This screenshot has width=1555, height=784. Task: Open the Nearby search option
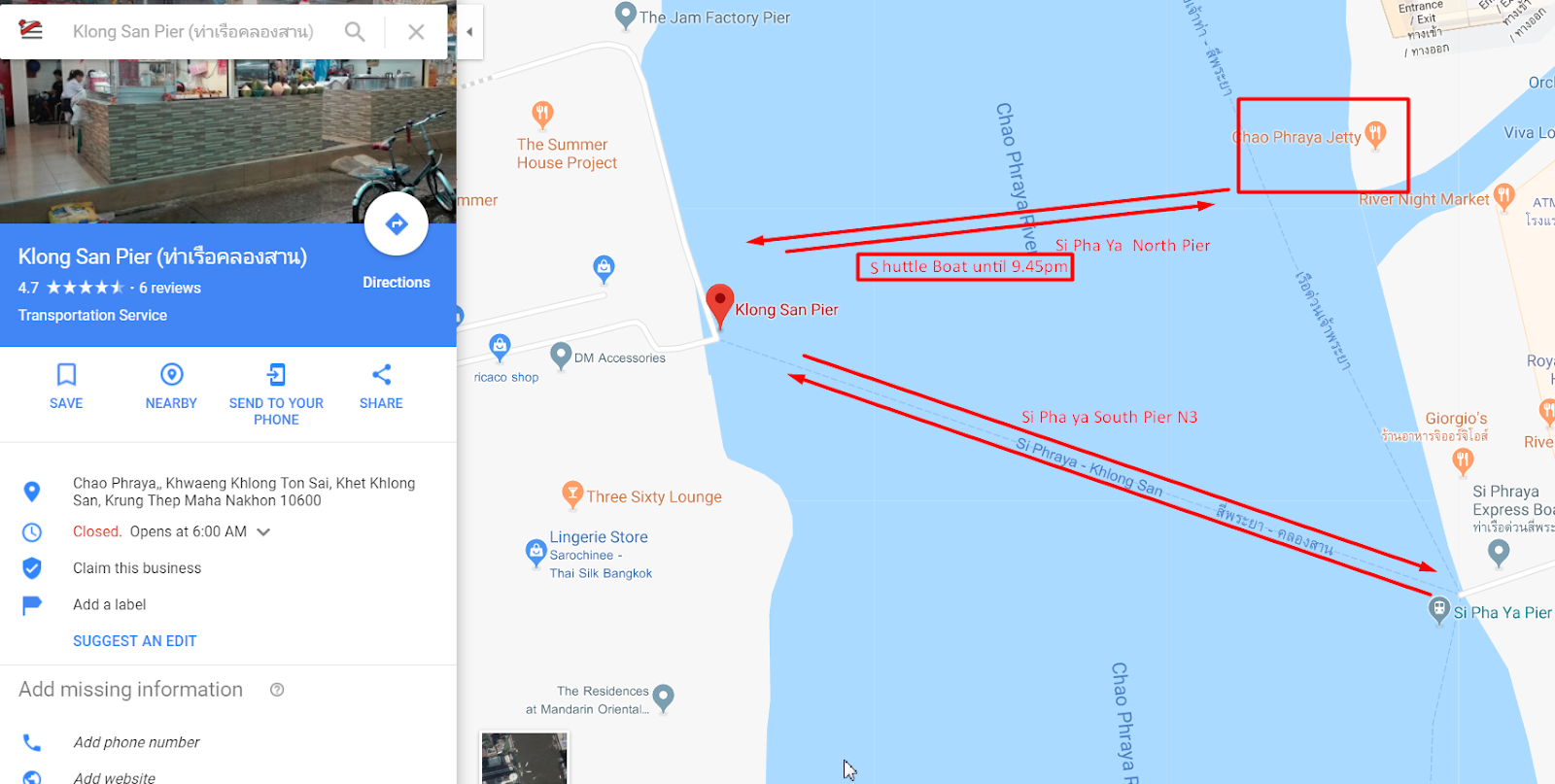coord(171,386)
